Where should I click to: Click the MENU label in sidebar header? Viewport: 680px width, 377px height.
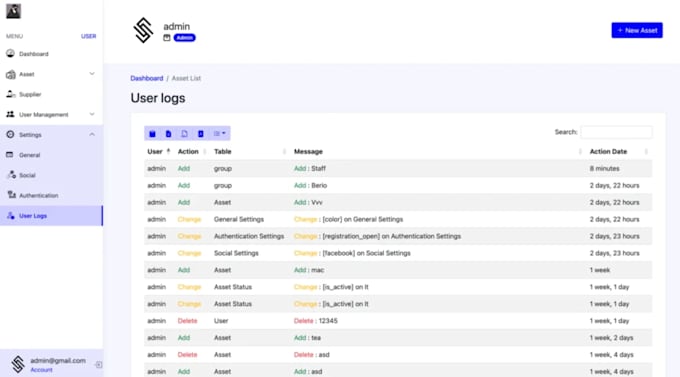tap(14, 36)
